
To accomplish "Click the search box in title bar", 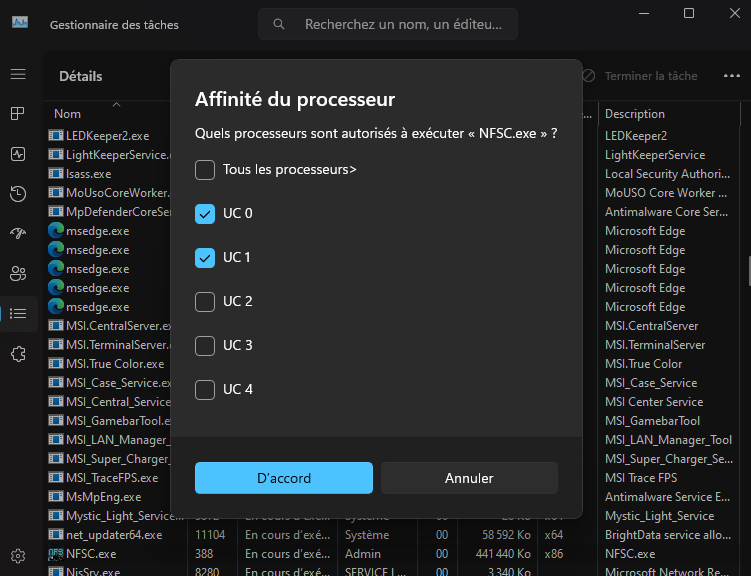I will 400,23.
